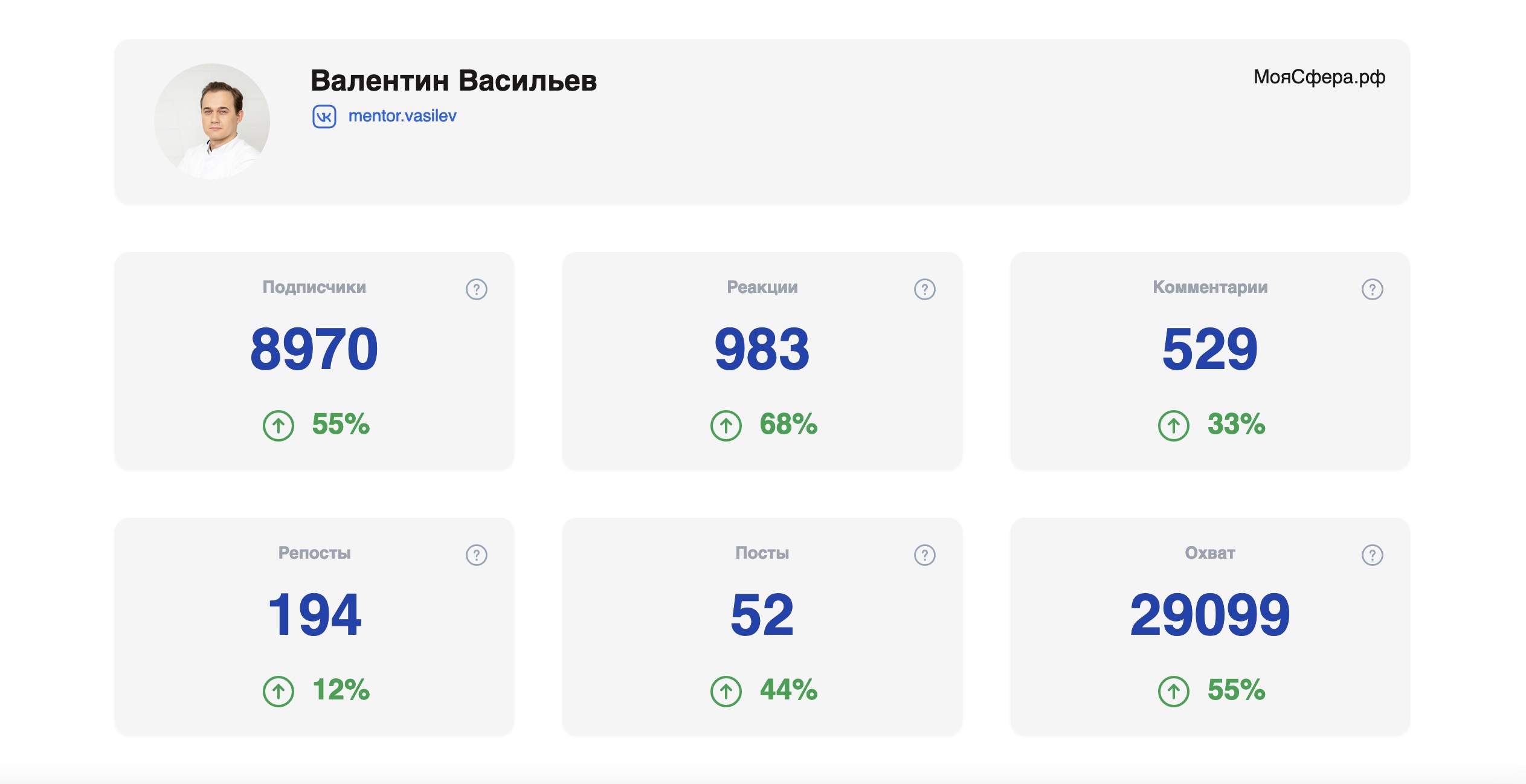
Task: Click green arrow next to 12%
Action: click(x=278, y=691)
